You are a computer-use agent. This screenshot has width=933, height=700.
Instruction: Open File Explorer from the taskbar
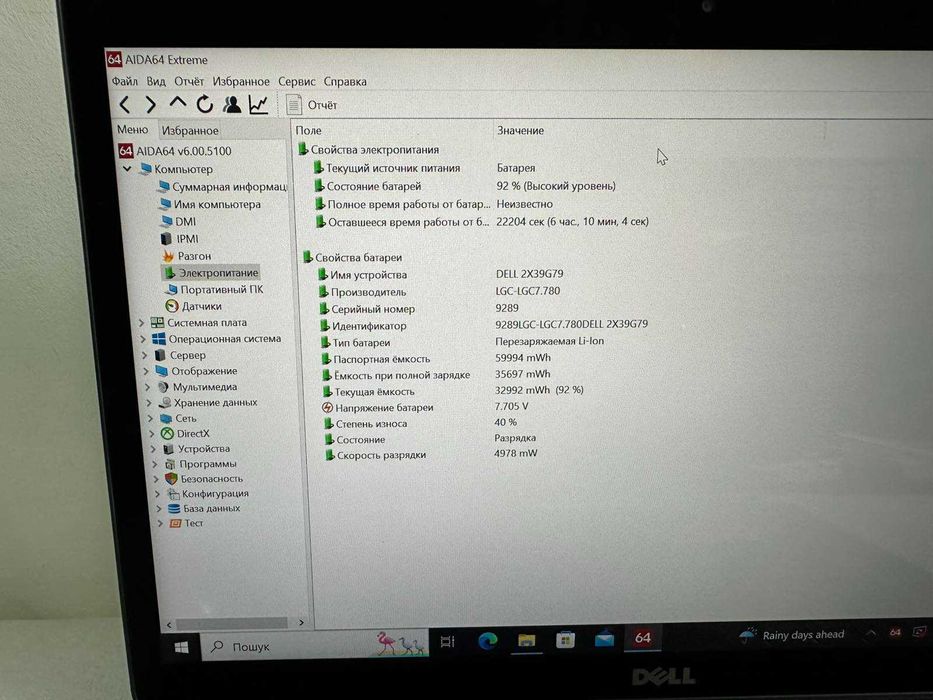point(527,640)
